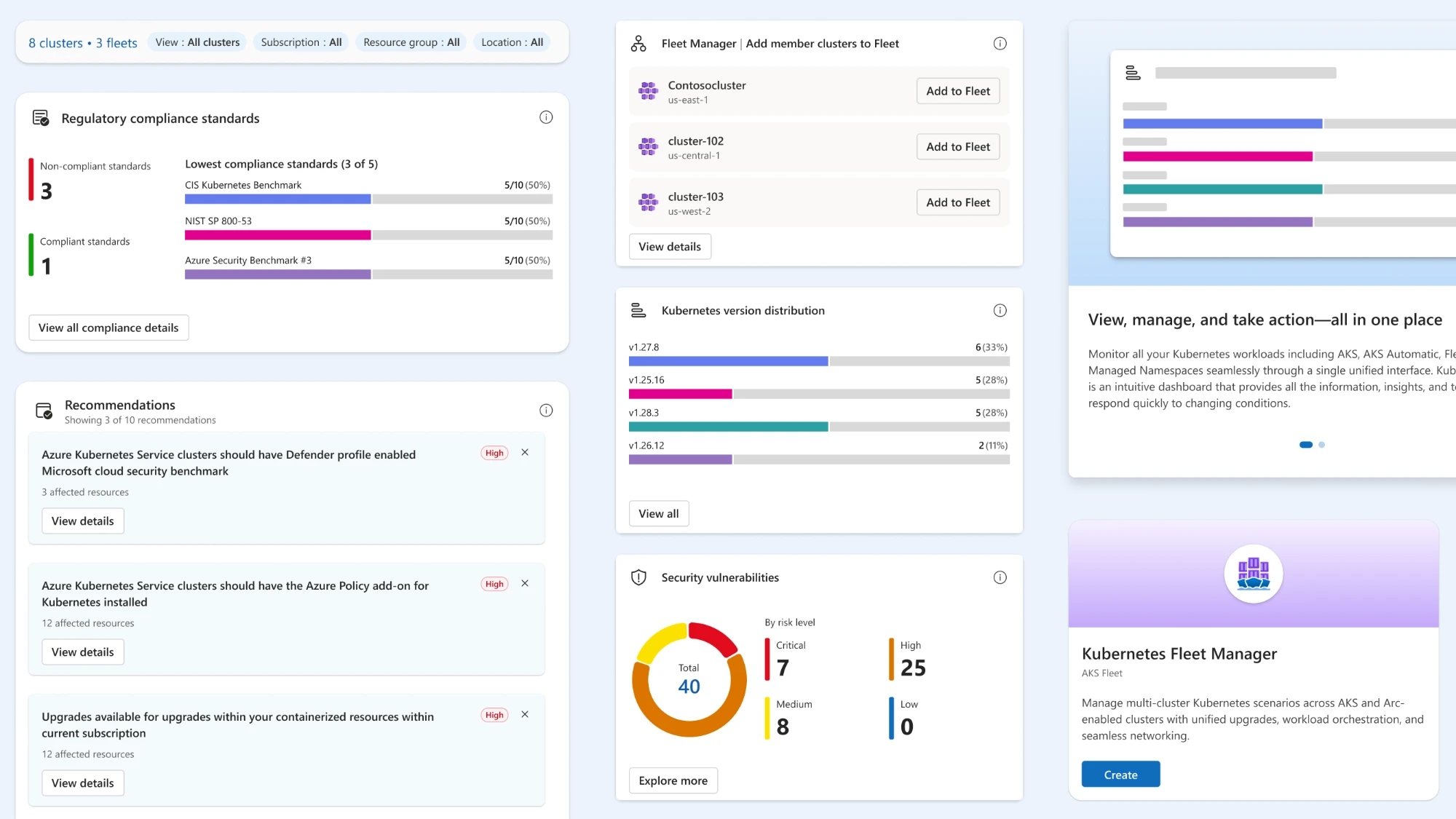1456x819 pixels.
Task: Click 'Showing 3 of 10 recommendations' text
Action: [x=140, y=420]
